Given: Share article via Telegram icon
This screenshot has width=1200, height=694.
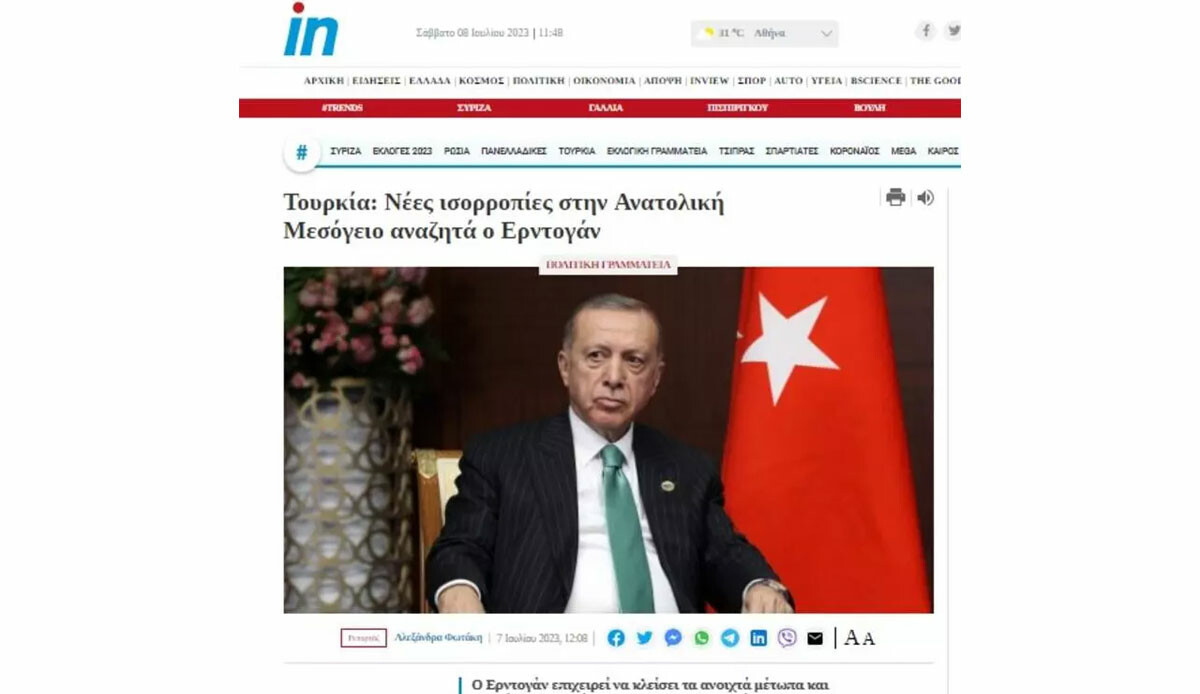Looking at the screenshot, I should [x=730, y=637].
